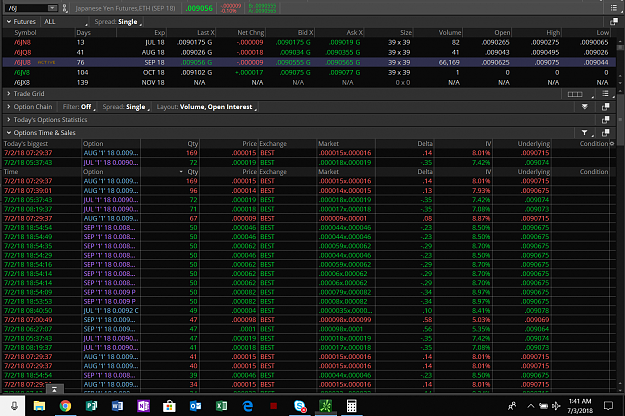Launch Chrome from the taskbar
This screenshot has height=416, width=625.
pyautogui.click(x=65, y=406)
